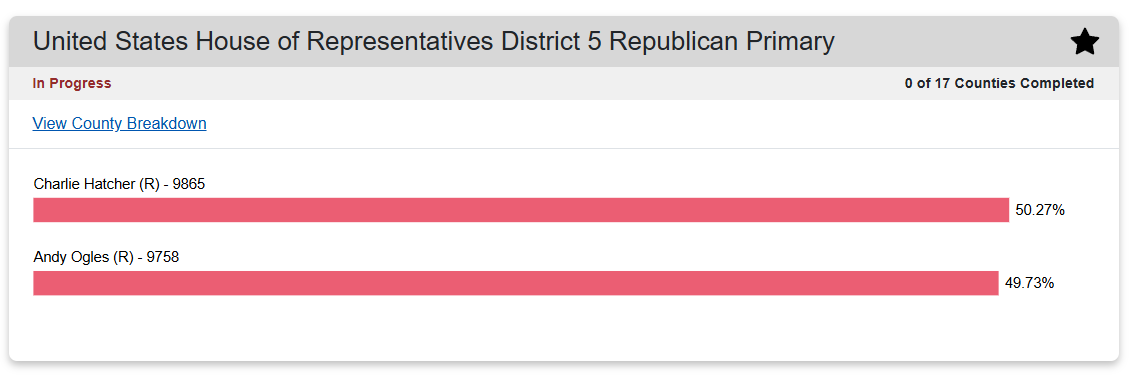Toggle the favorite star for this race
The height and width of the screenshot is (376, 1147).
pyautogui.click(x=1084, y=42)
